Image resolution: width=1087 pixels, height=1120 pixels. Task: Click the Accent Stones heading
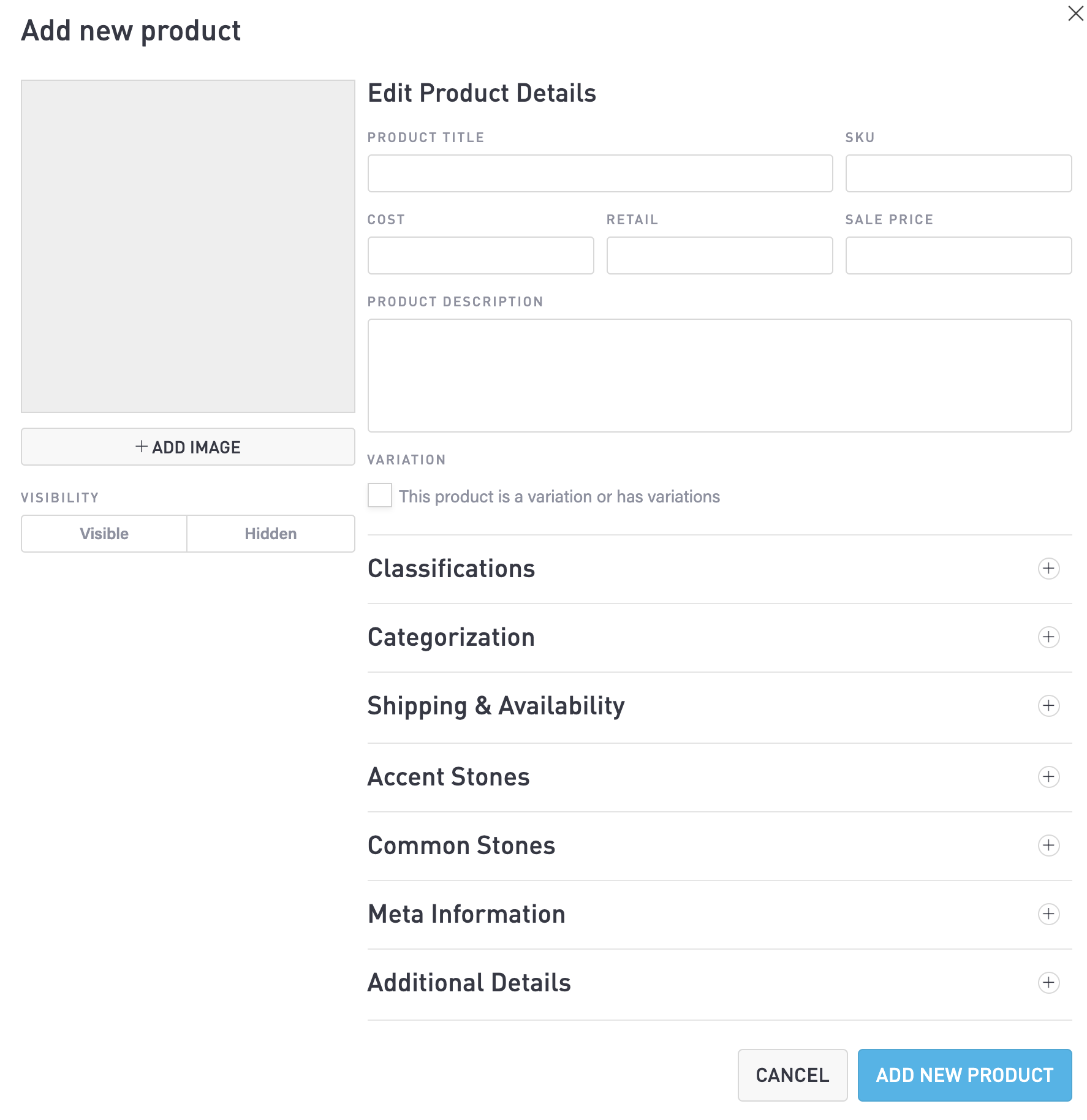pyautogui.click(x=449, y=777)
